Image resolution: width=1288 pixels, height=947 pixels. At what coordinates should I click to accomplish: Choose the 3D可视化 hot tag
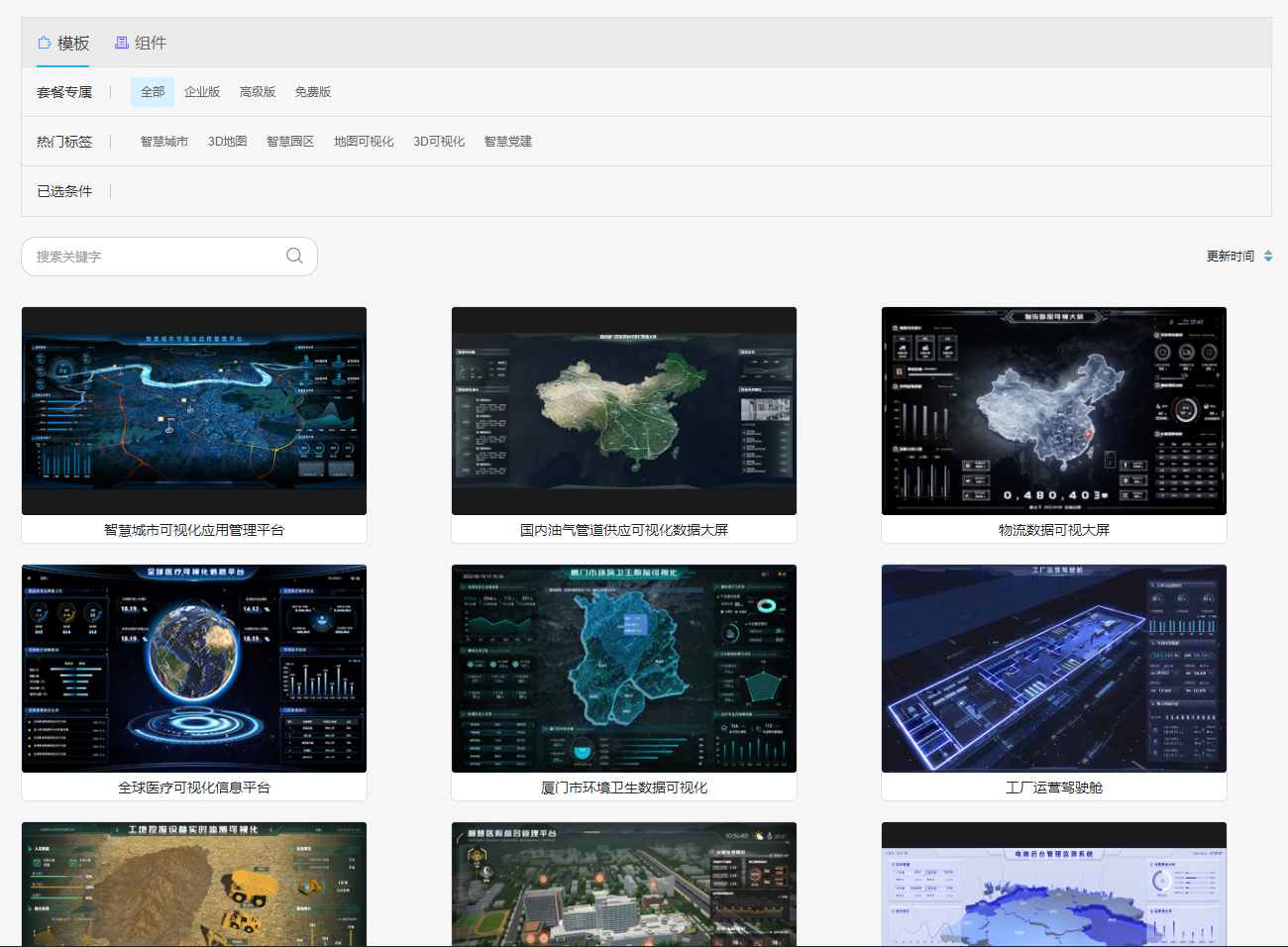tap(439, 142)
